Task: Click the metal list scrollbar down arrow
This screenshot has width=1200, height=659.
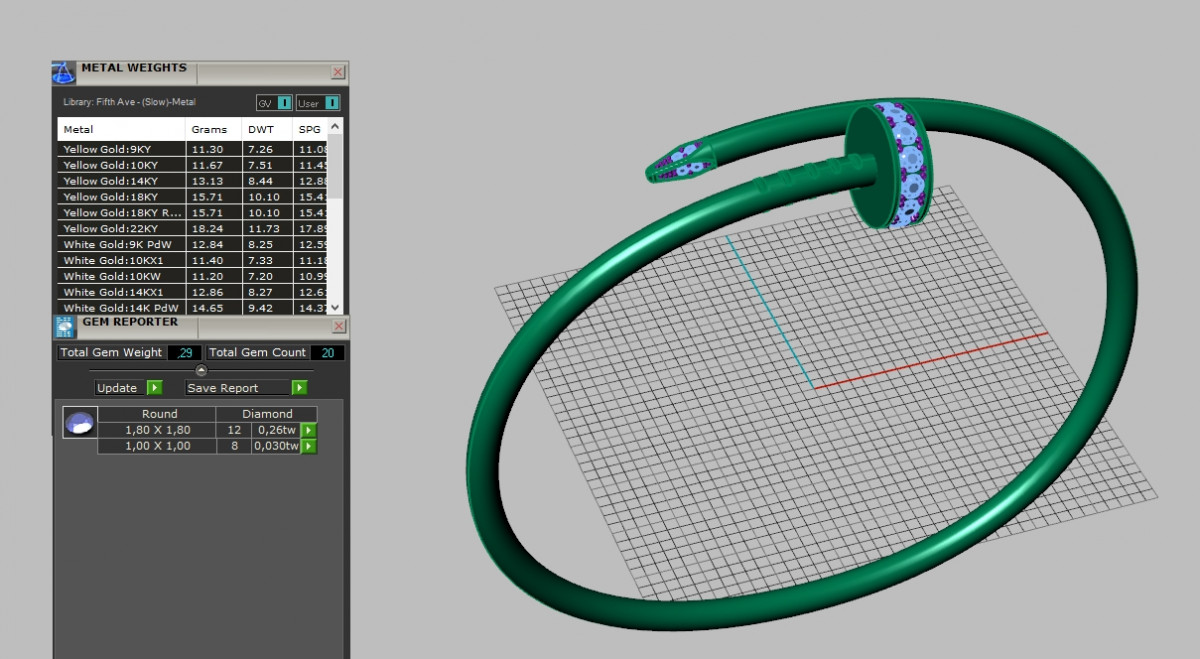Action: (x=335, y=307)
